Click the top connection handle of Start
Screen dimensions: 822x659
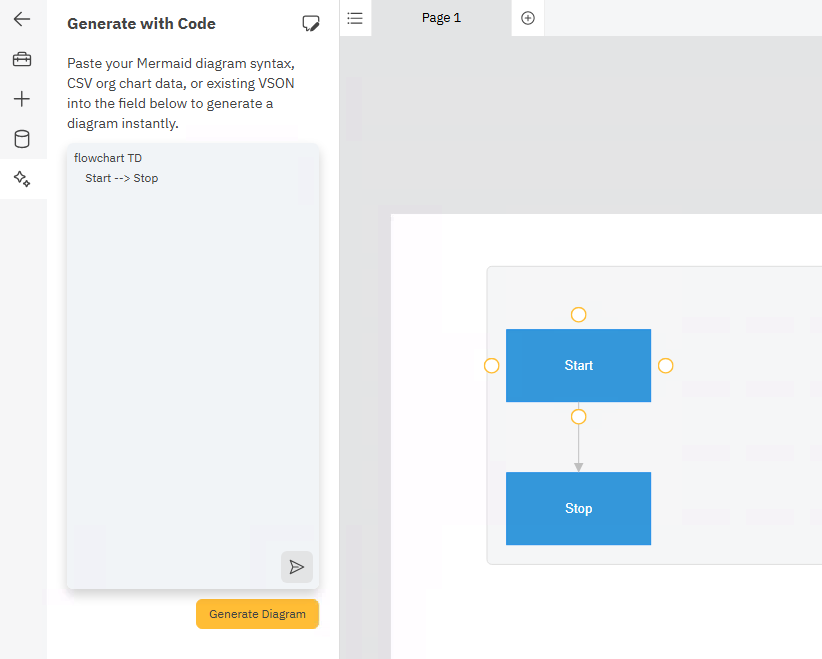(578, 315)
